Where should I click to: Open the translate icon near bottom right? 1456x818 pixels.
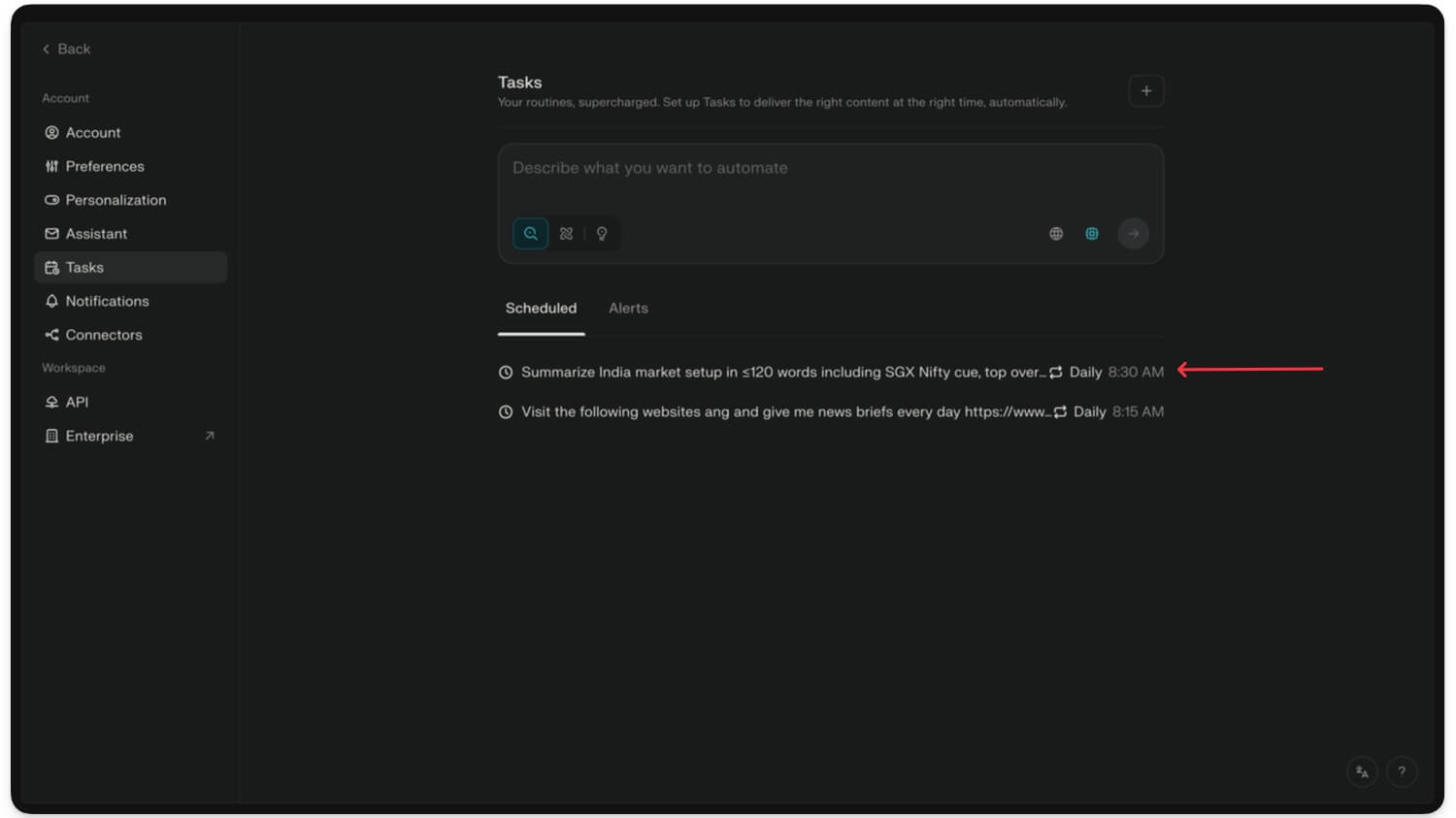(1361, 771)
